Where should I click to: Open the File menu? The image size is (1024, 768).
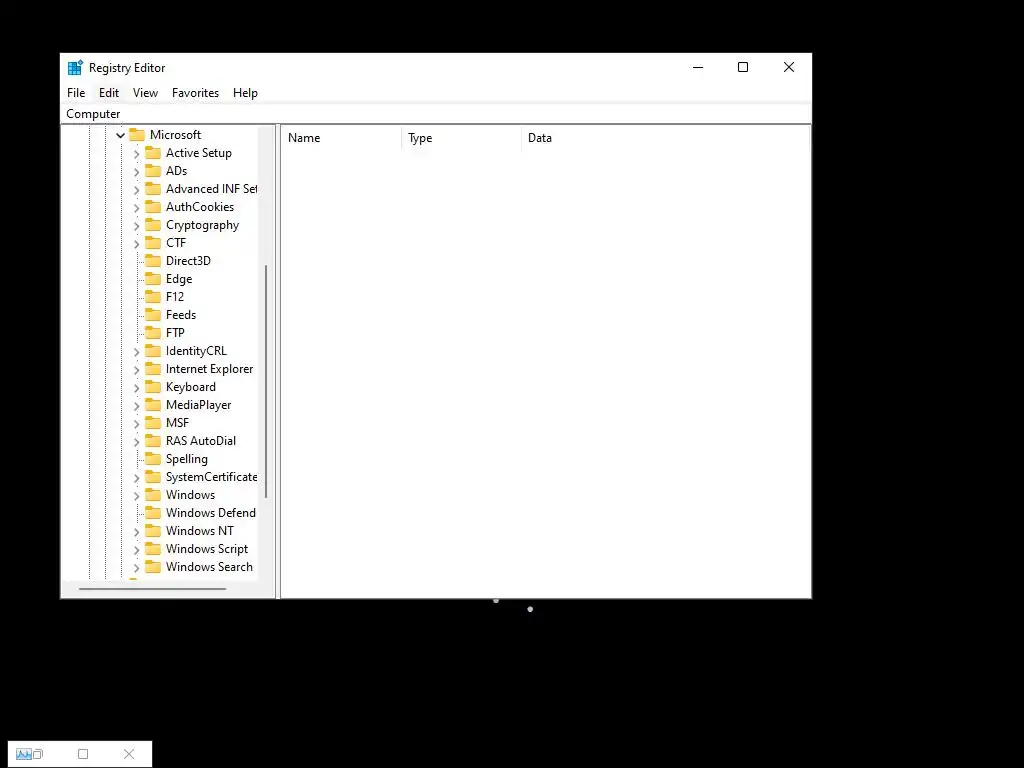[x=76, y=93]
